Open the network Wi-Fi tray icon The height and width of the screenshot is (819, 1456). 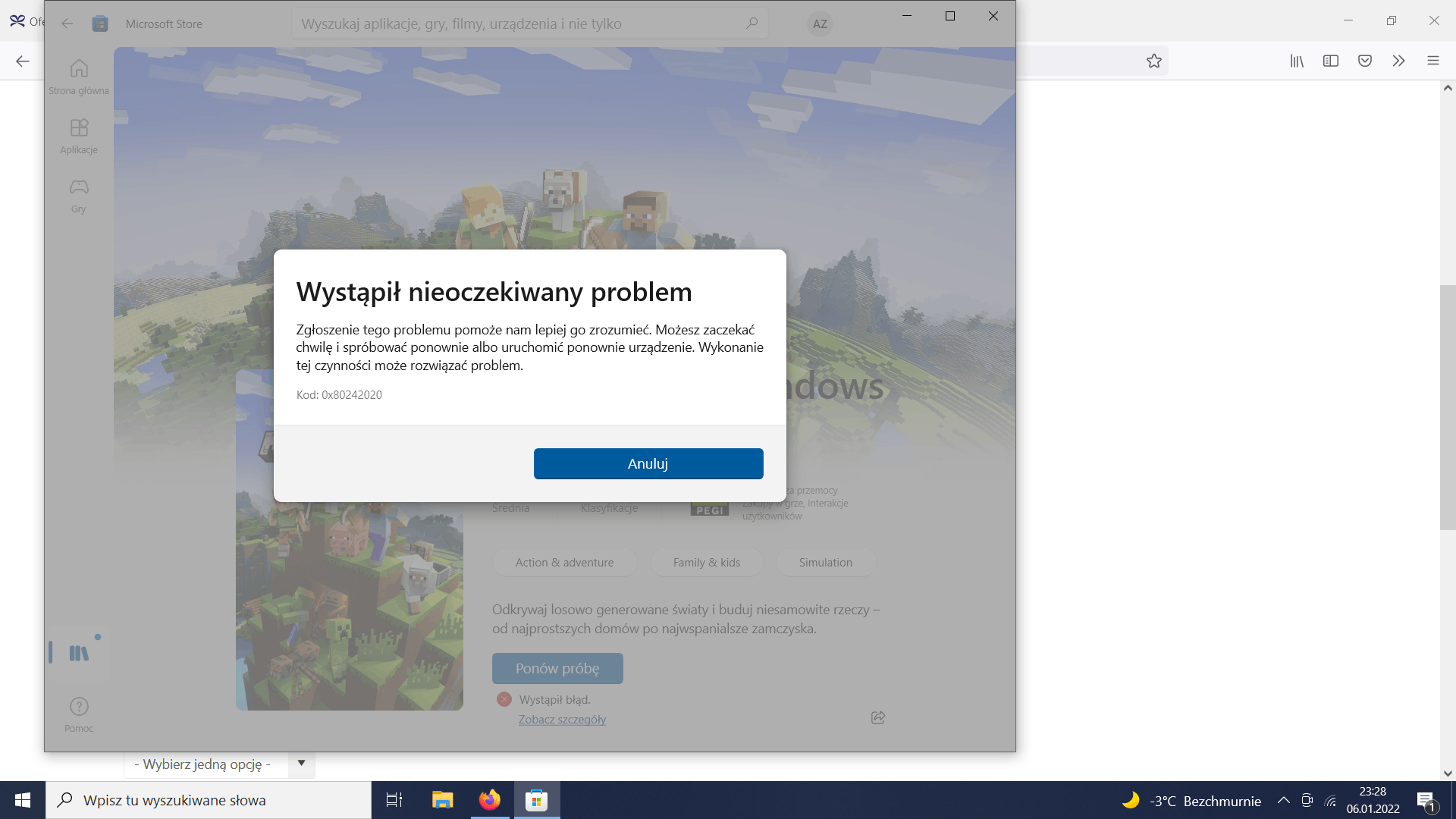coord(1331,800)
